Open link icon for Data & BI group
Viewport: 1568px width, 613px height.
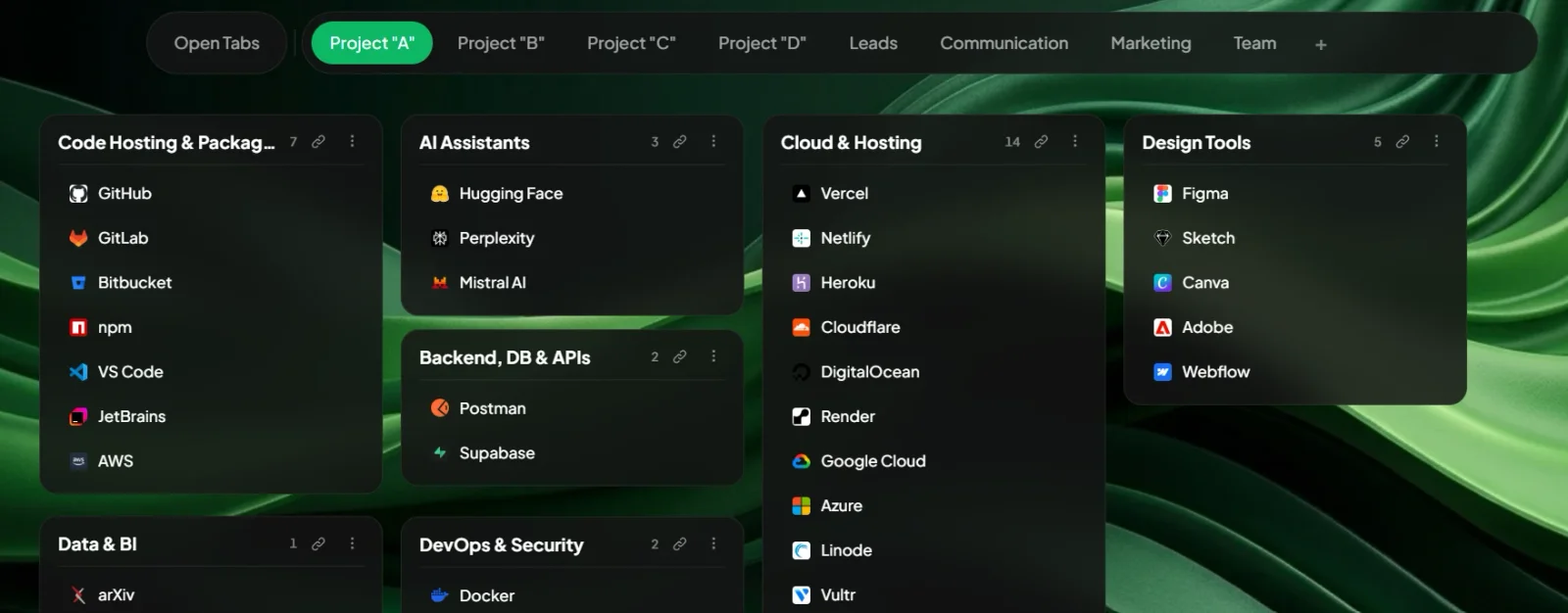tap(318, 544)
